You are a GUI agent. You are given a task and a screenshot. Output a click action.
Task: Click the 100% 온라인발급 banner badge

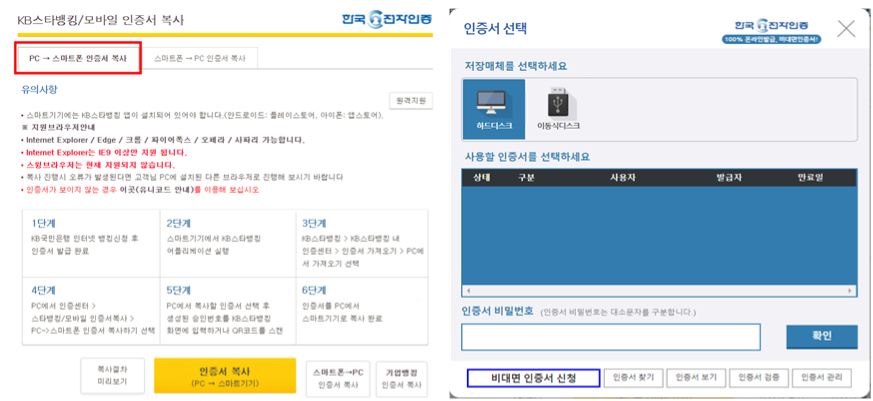point(772,40)
